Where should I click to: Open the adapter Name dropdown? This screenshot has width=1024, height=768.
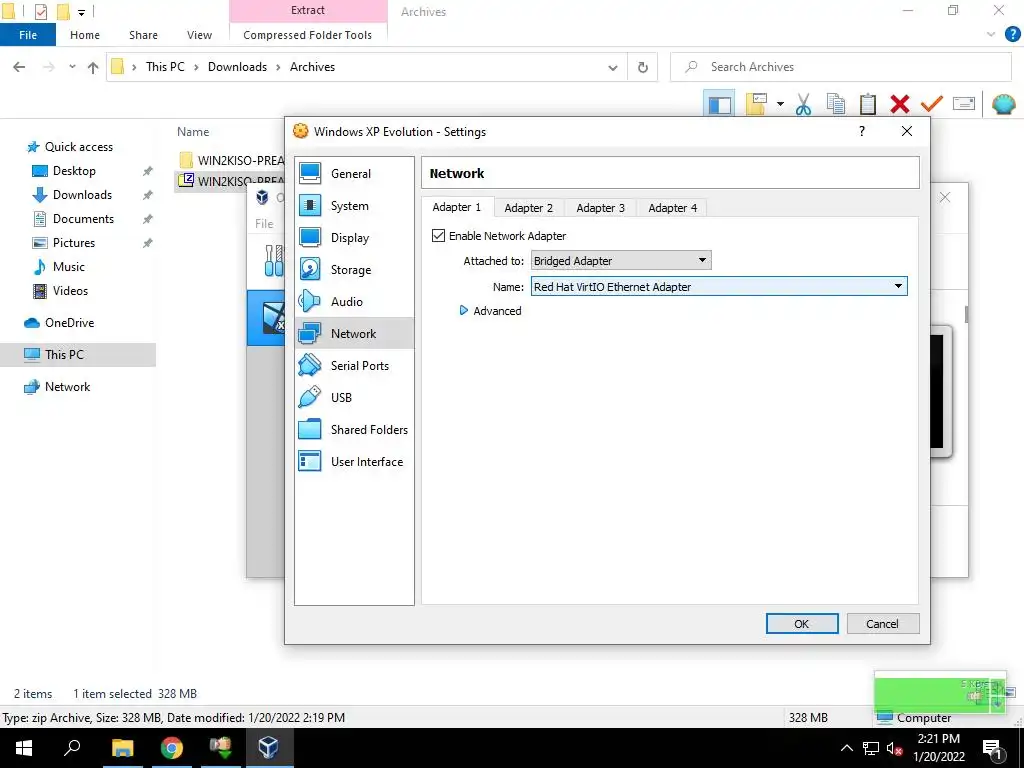point(718,286)
